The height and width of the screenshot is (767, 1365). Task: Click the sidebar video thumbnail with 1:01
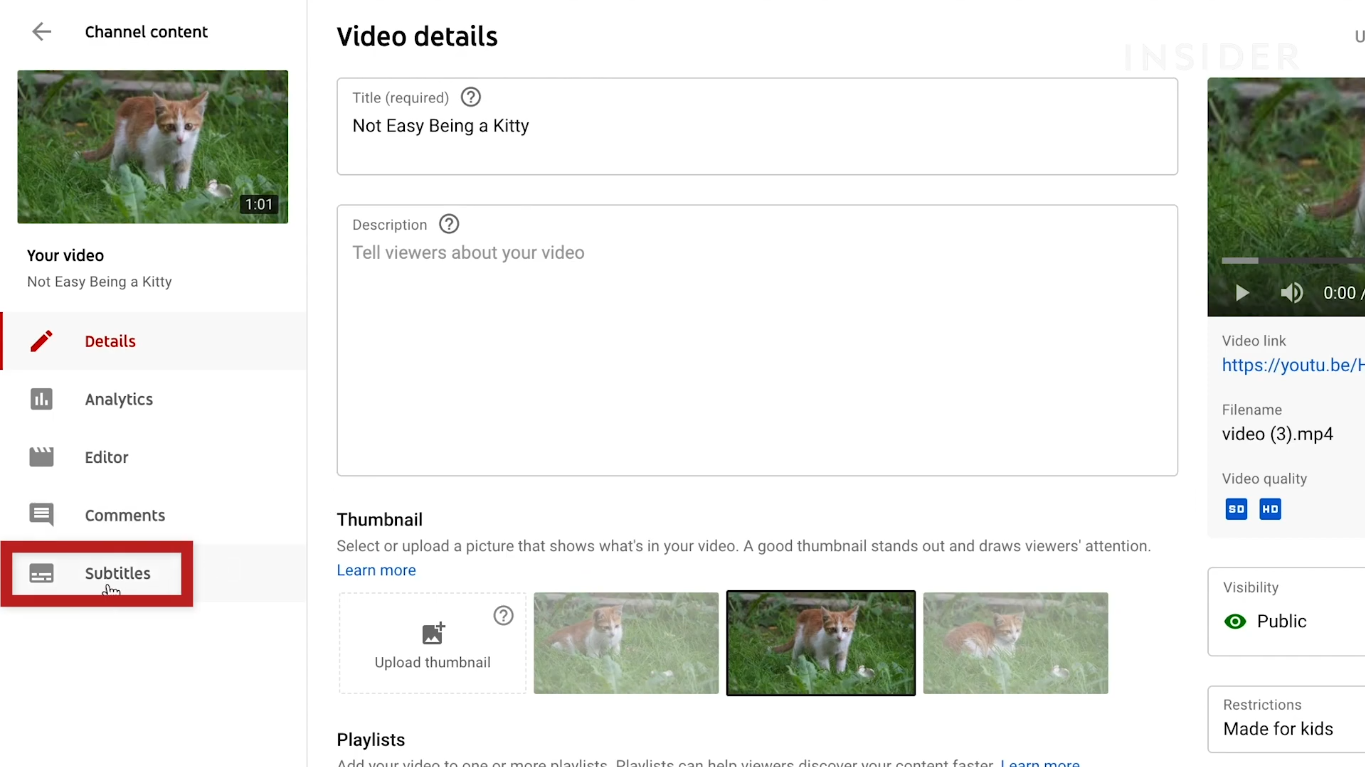153,147
